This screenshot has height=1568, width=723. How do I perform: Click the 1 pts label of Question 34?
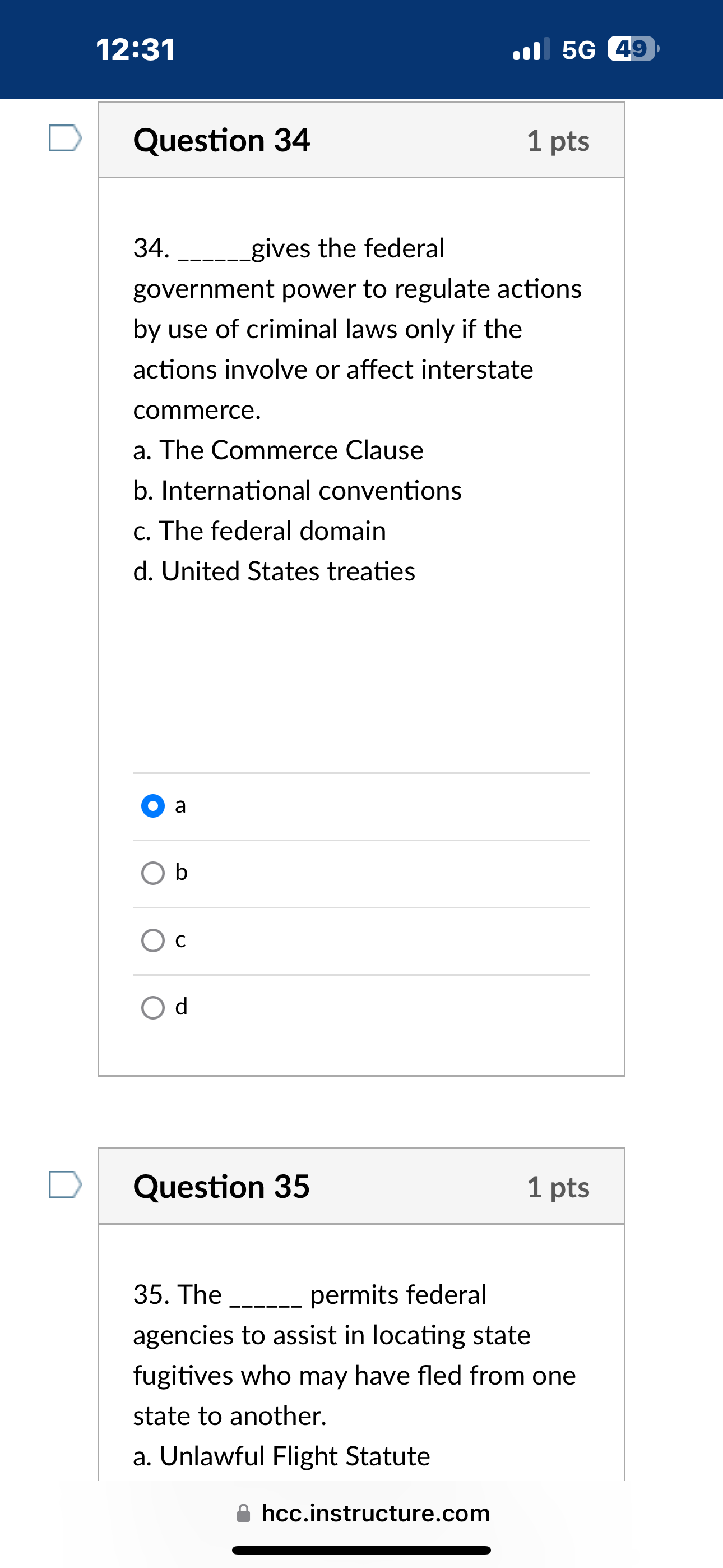click(558, 141)
